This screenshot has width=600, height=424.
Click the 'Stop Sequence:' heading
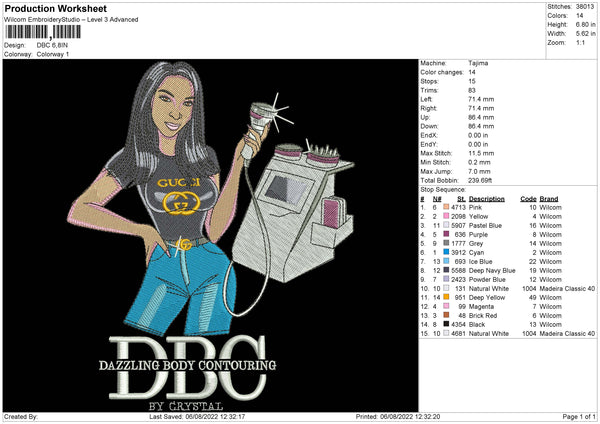[443, 190]
